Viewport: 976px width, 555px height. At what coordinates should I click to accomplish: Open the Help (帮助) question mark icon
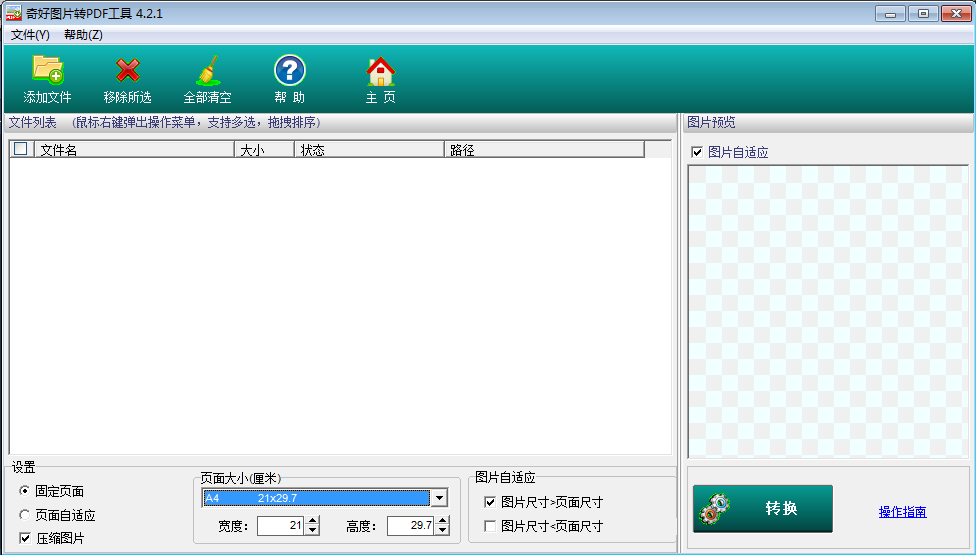pyautogui.click(x=289, y=70)
